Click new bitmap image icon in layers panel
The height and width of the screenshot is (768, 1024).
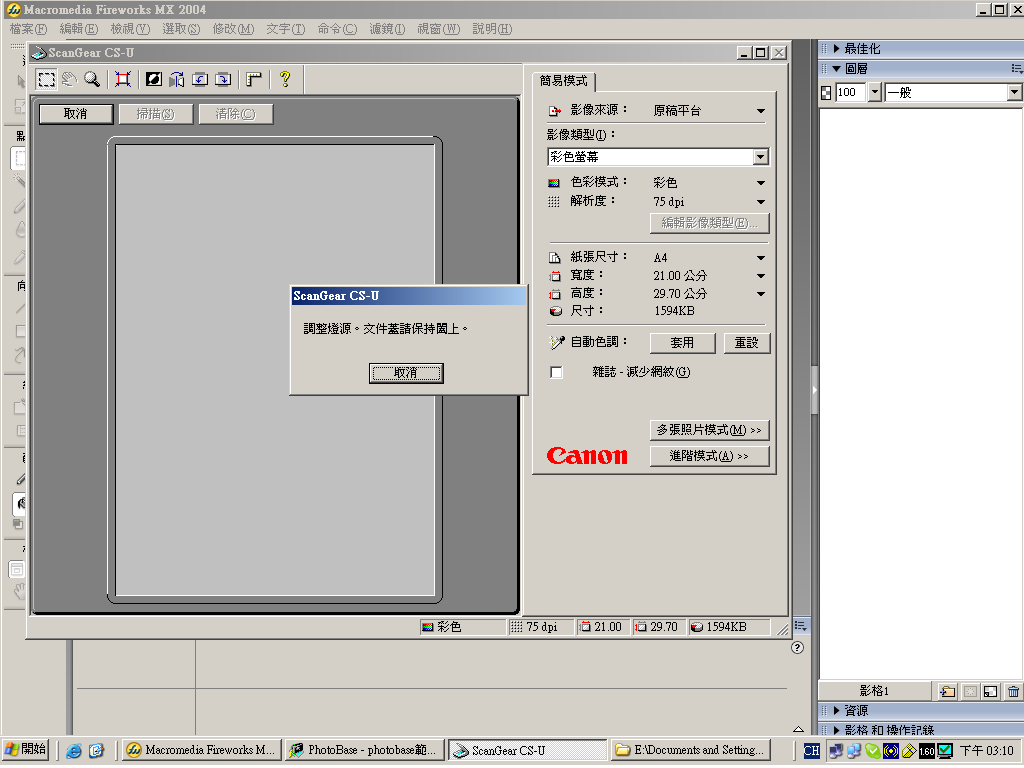coord(991,691)
